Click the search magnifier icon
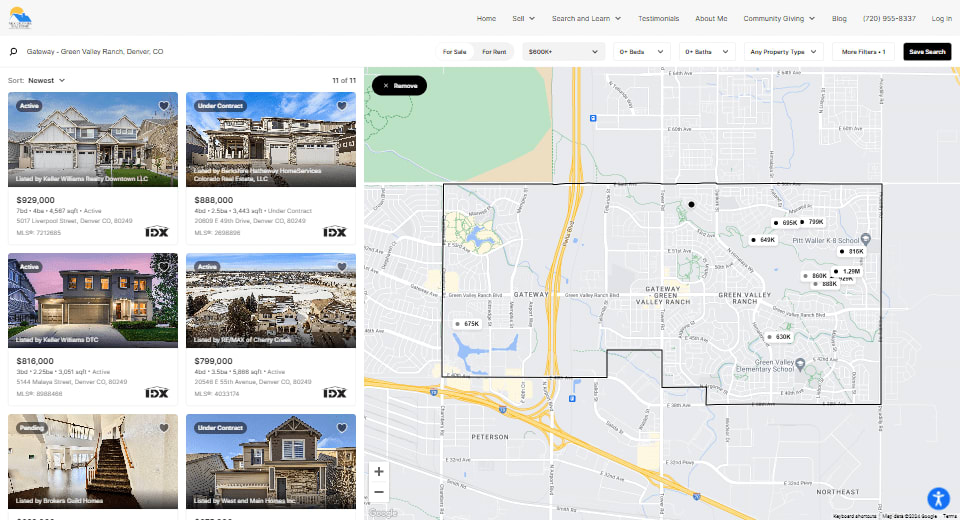960x520 pixels. click(13, 52)
